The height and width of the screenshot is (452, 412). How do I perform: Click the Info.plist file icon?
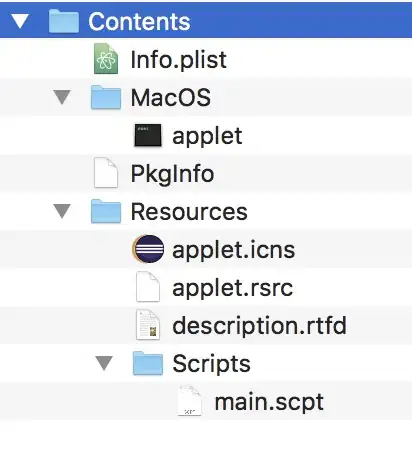(106, 59)
